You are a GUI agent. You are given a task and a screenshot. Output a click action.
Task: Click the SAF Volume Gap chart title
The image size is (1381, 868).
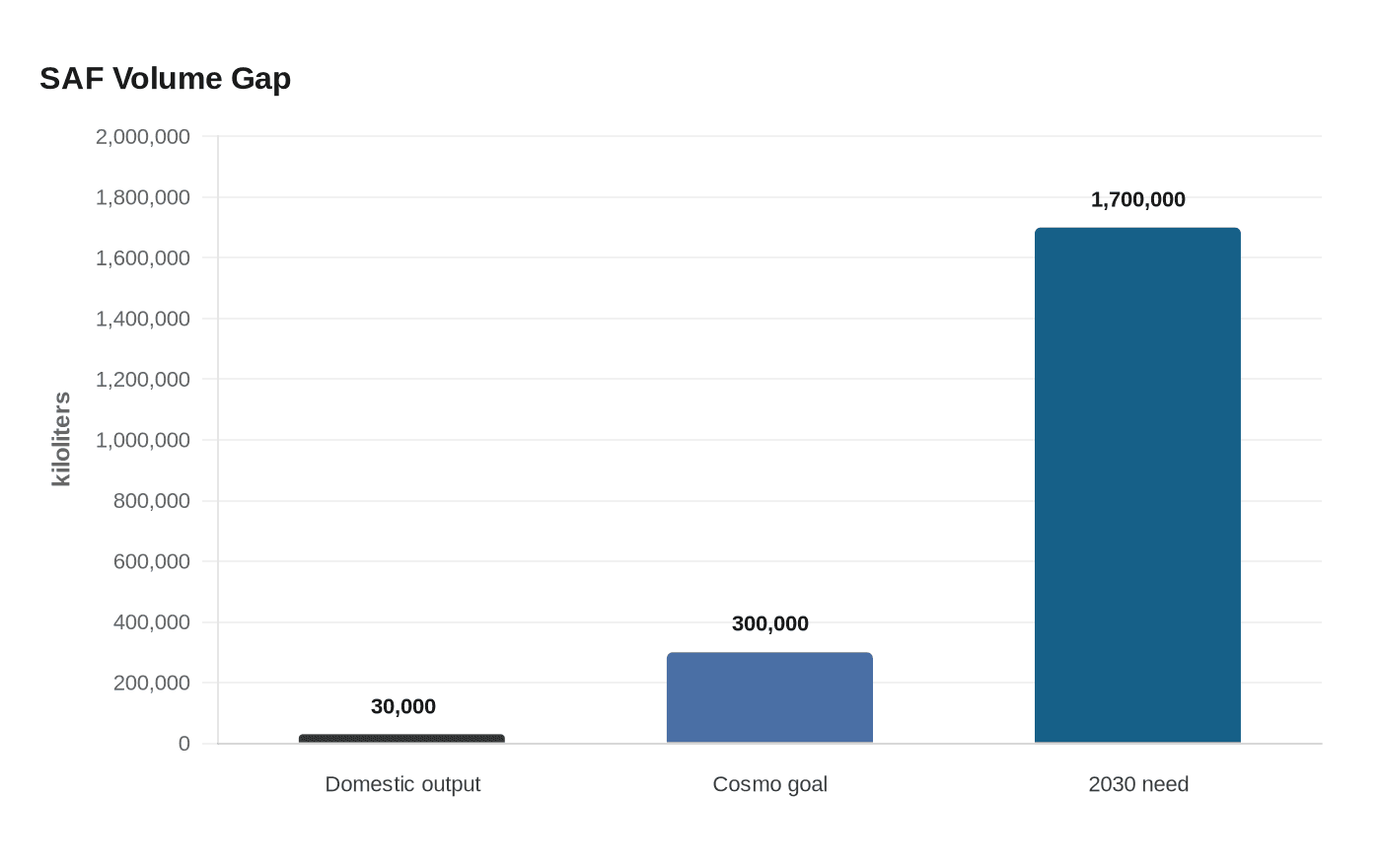(165, 78)
